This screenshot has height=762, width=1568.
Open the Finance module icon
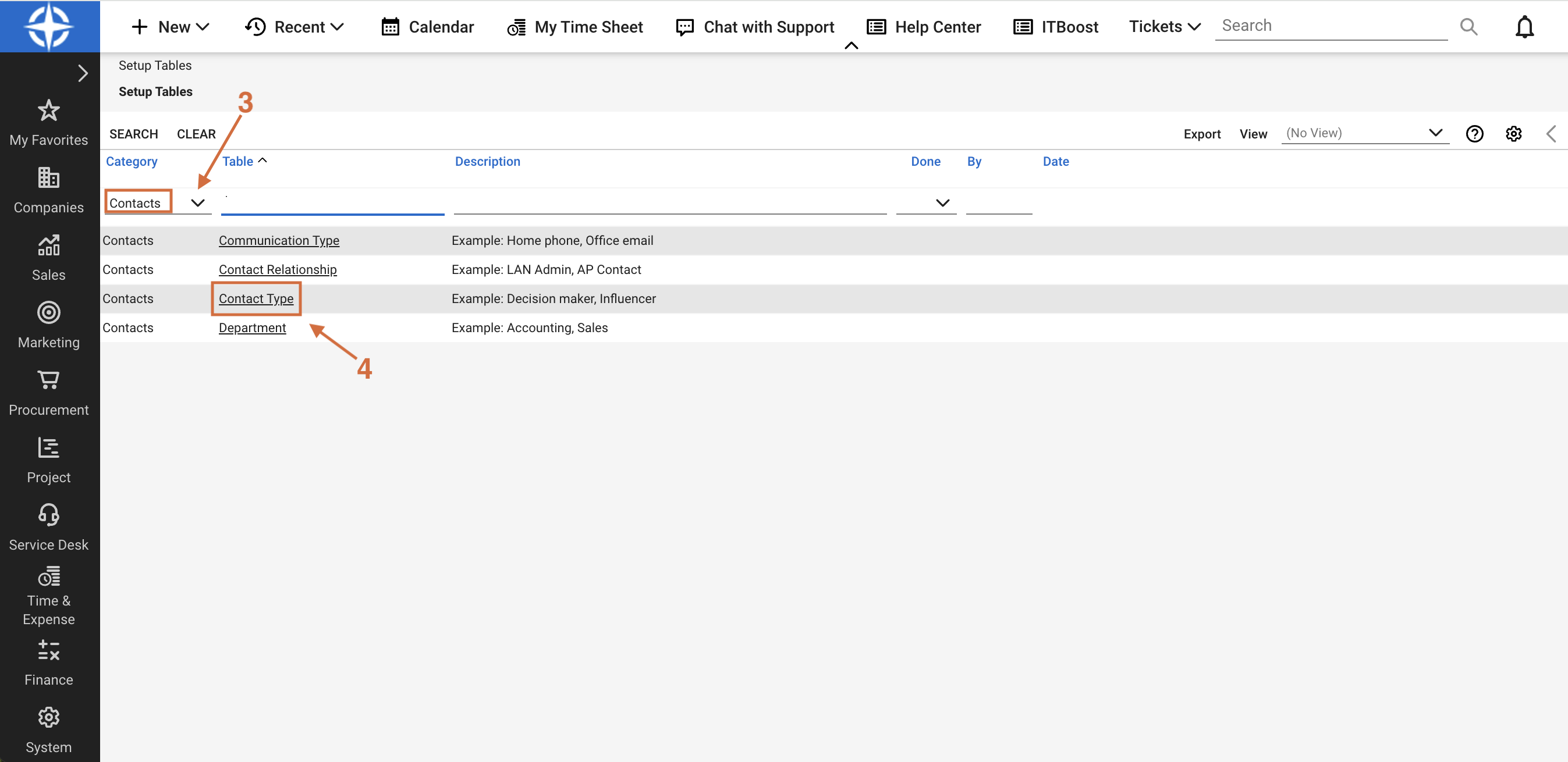49,660
